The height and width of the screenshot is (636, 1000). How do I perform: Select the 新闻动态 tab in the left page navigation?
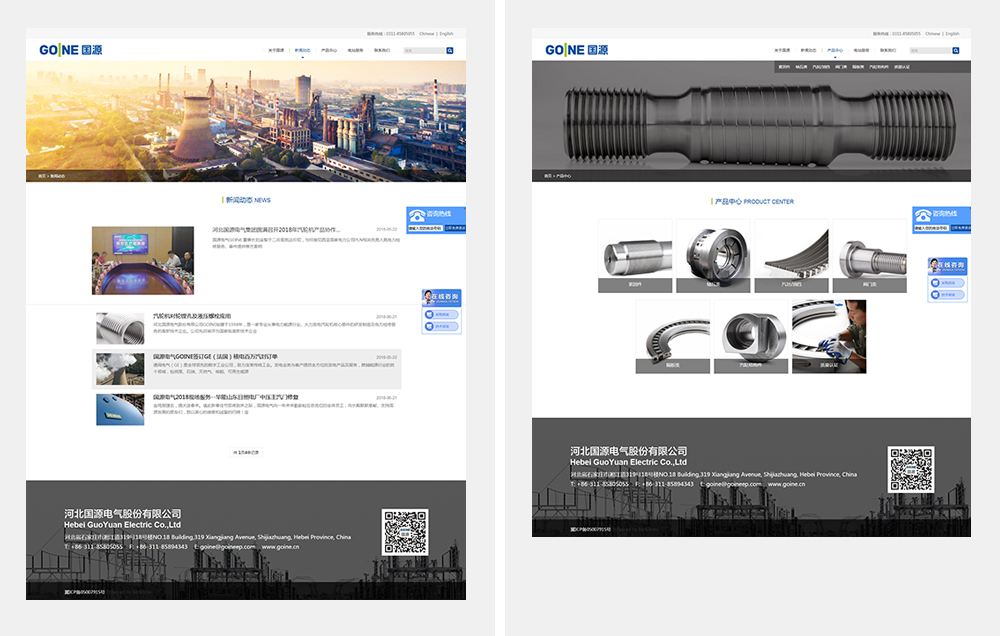click(x=302, y=50)
